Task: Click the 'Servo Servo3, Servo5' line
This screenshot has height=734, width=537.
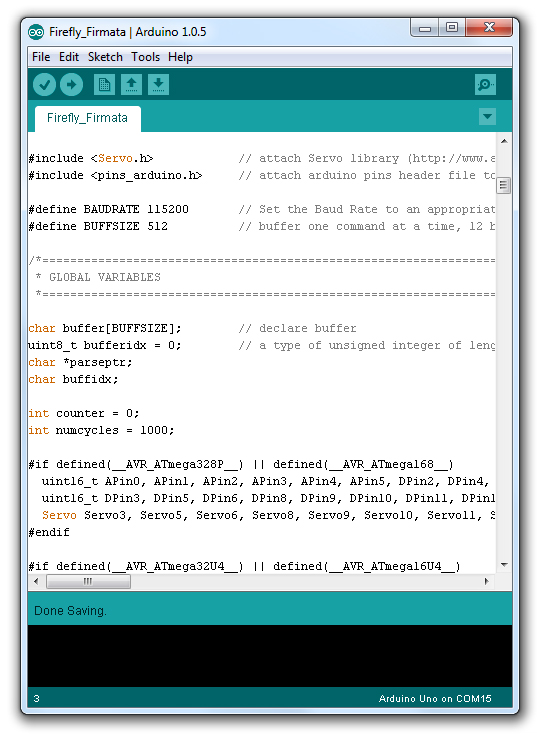Action: point(268,515)
